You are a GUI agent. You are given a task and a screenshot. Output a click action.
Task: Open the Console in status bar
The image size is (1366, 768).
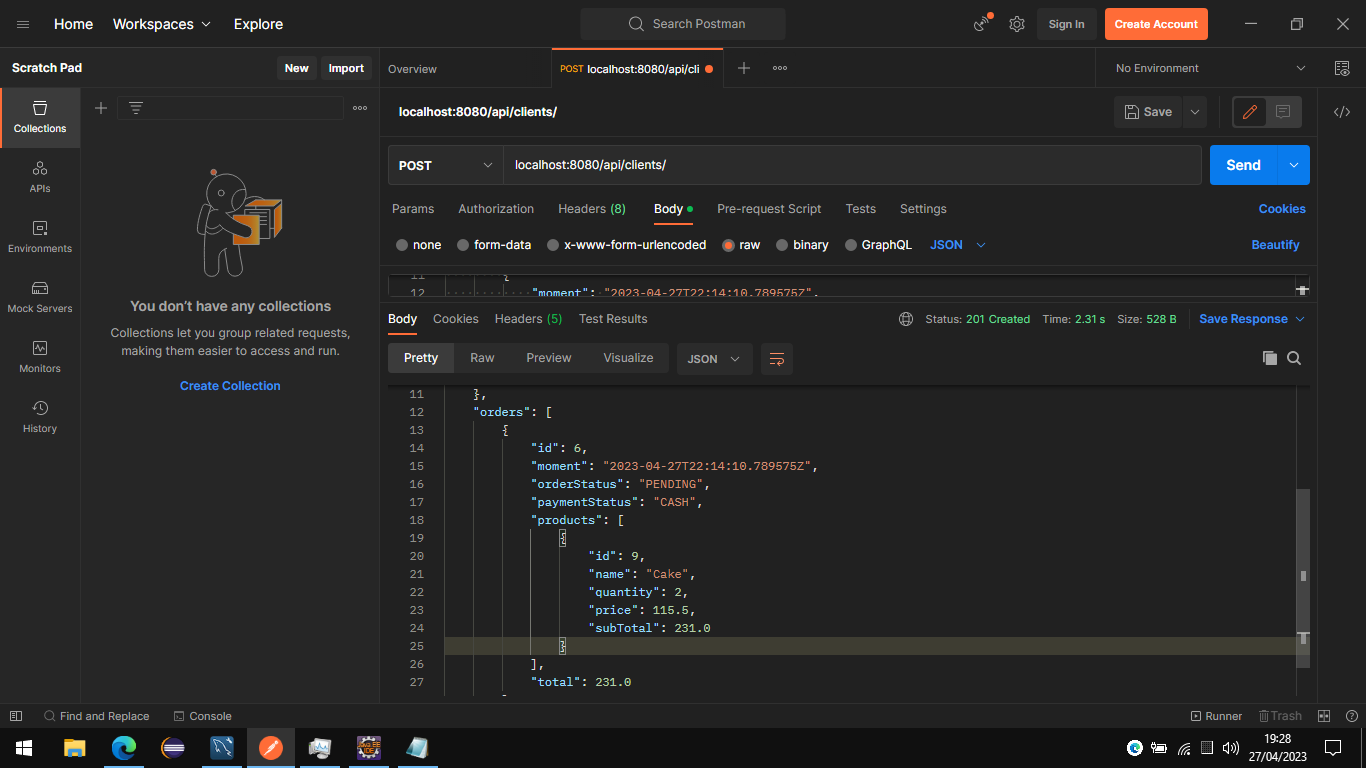202,716
